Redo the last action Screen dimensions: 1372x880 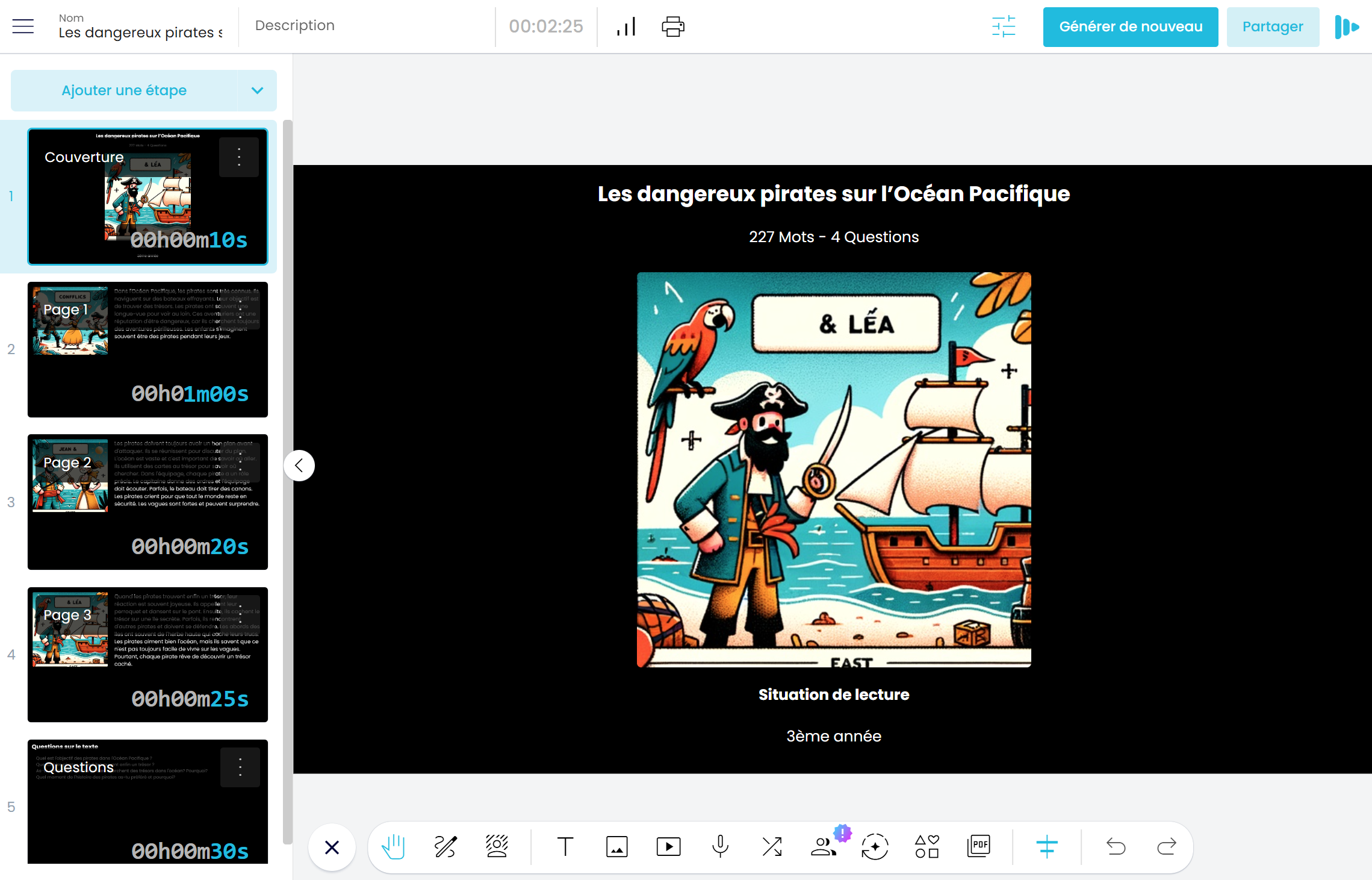tap(1167, 847)
